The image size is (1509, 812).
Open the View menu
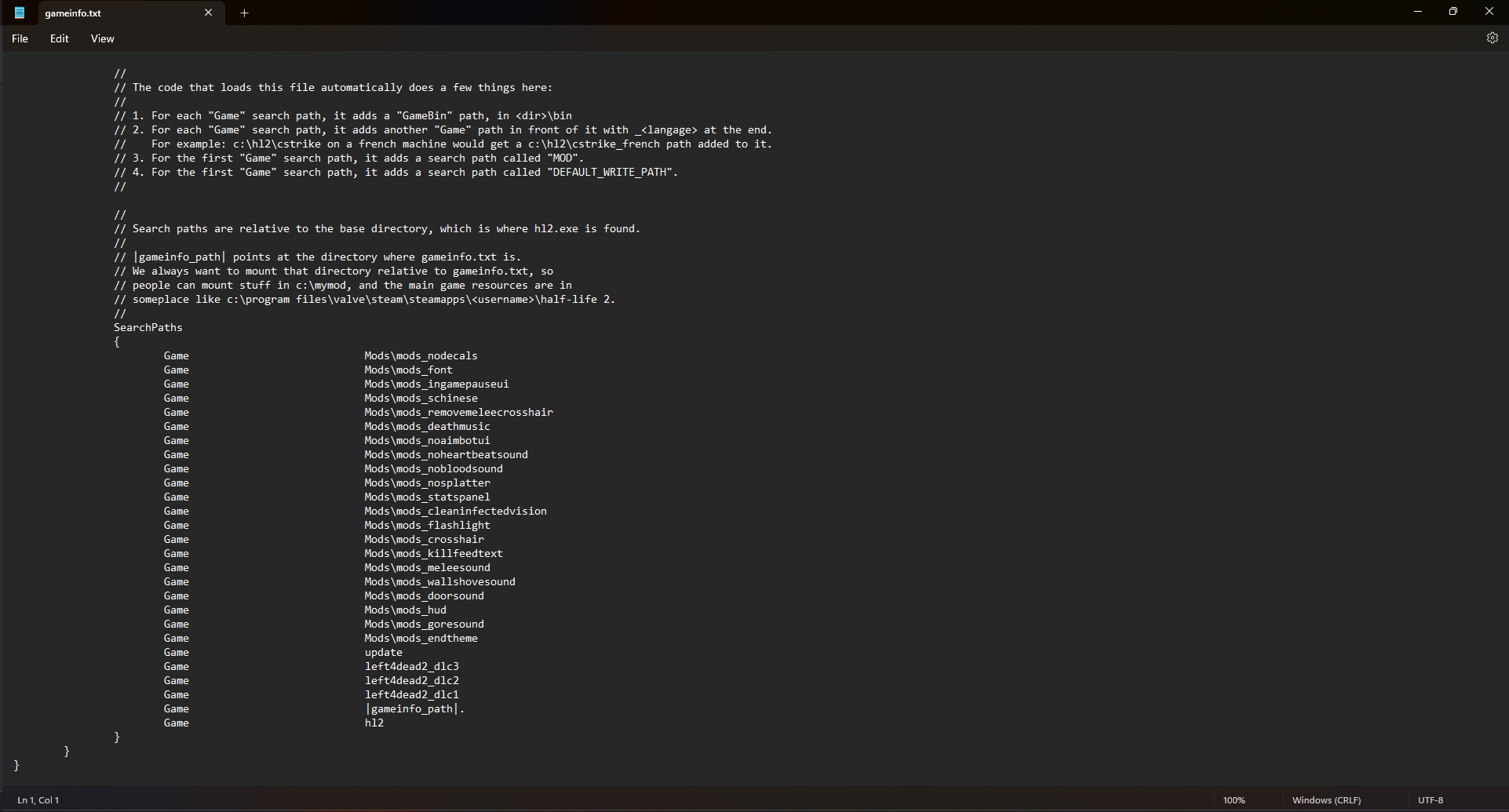tap(102, 38)
